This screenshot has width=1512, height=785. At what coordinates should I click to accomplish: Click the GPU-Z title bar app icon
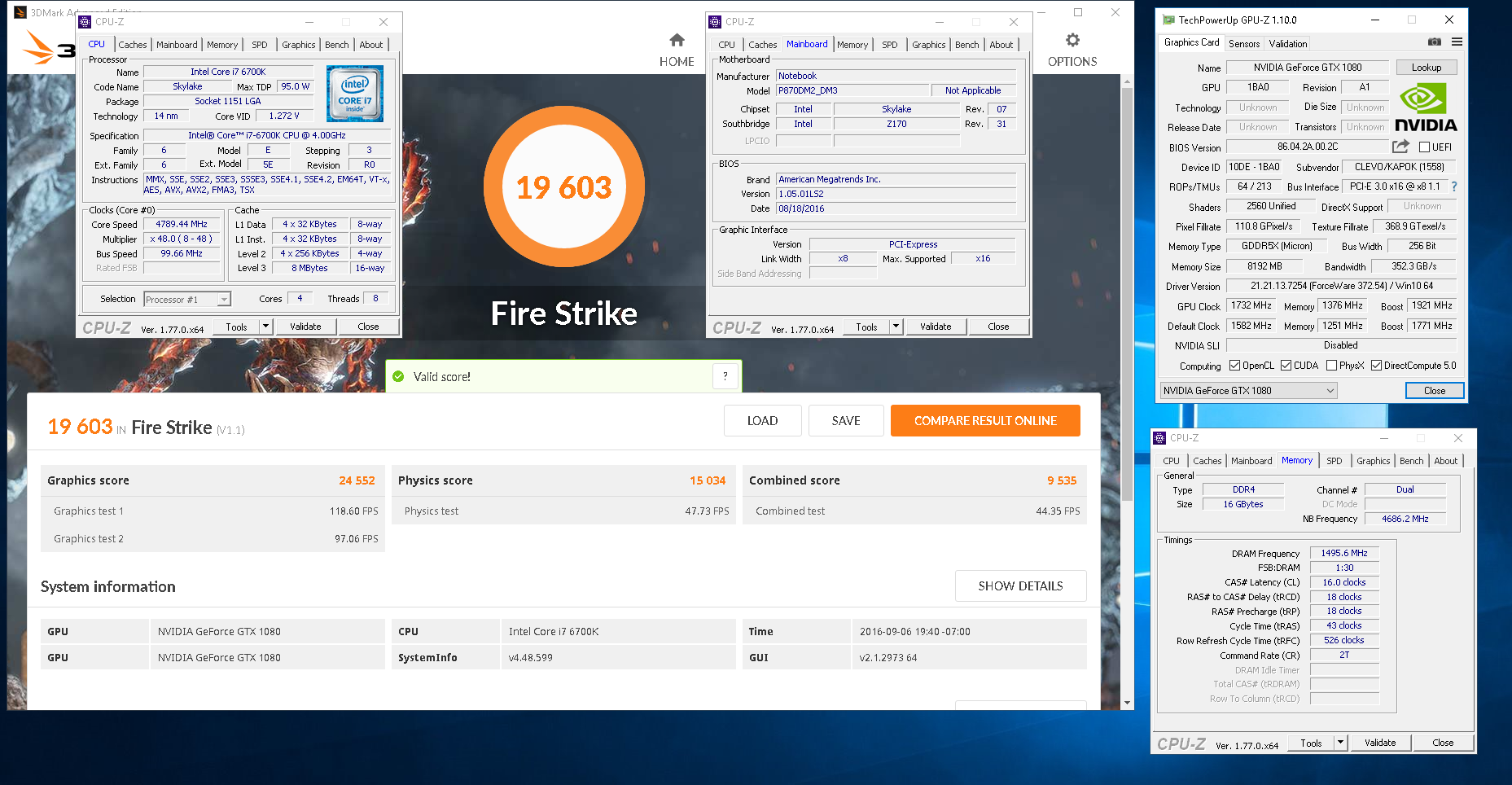tap(1168, 20)
